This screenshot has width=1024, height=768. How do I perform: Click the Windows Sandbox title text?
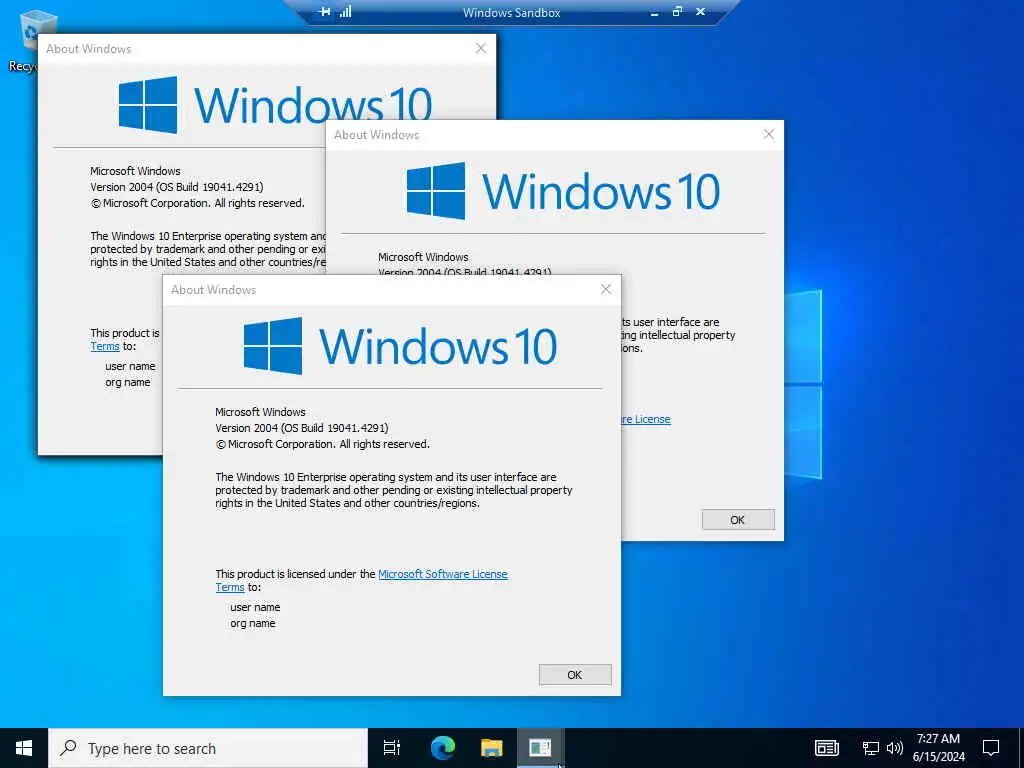[x=511, y=12]
